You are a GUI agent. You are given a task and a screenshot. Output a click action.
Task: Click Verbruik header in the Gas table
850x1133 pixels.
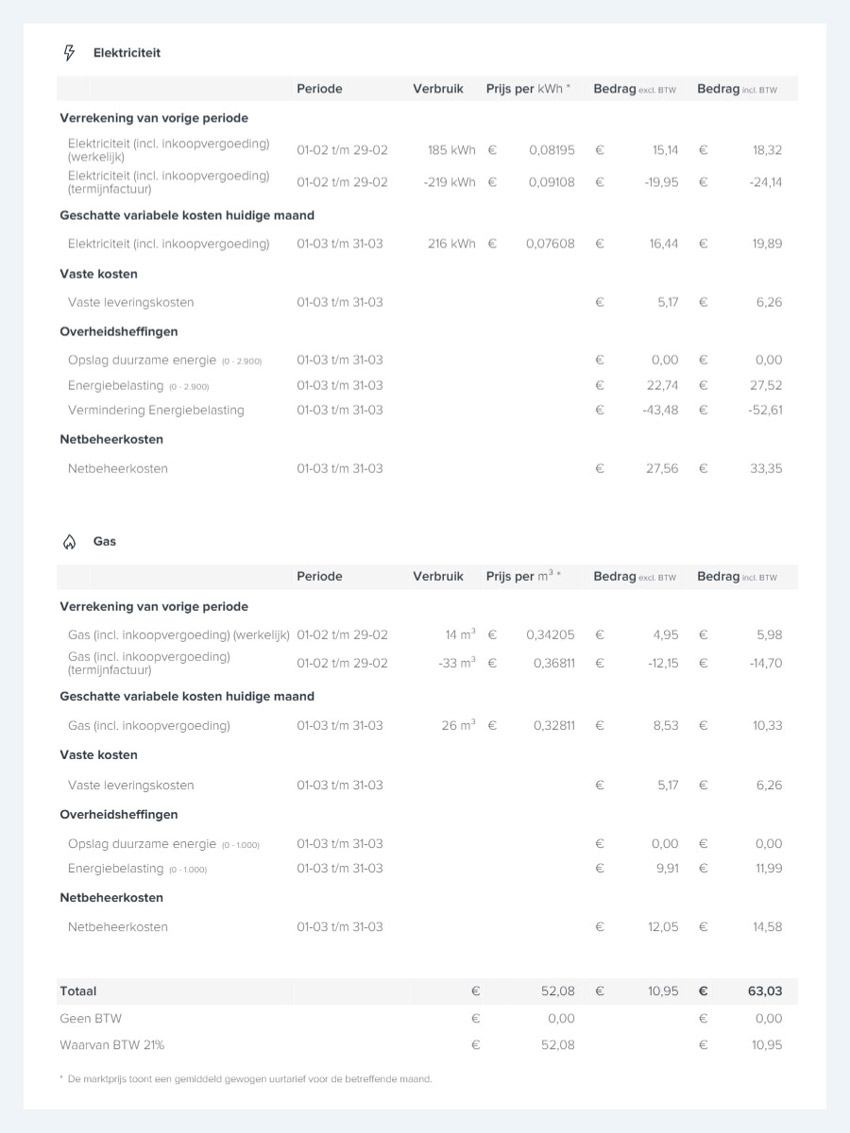438,577
